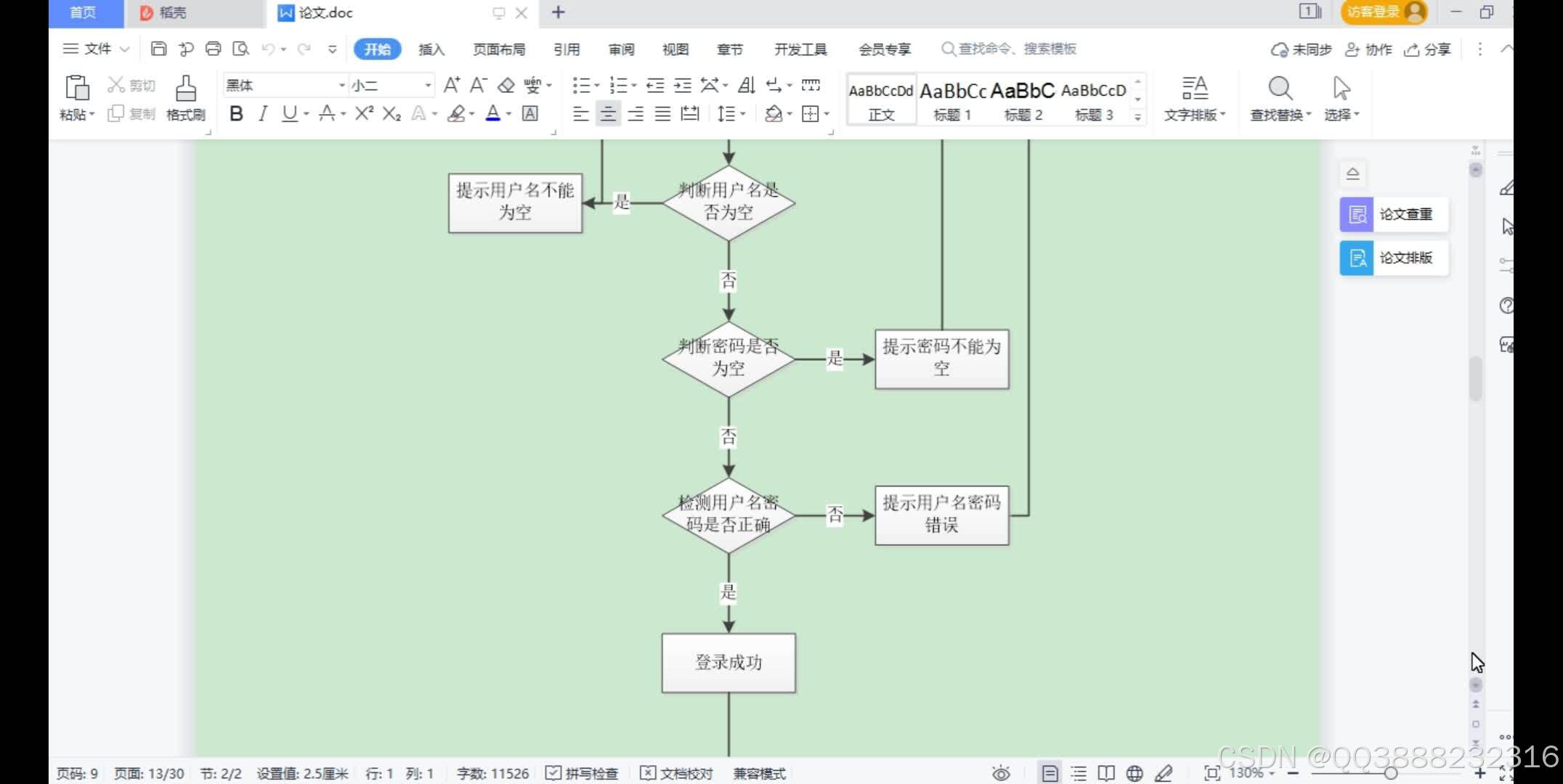1563x784 pixels.
Task: Click the fit-page zoom icon in status bar
Action: coord(1211,773)
